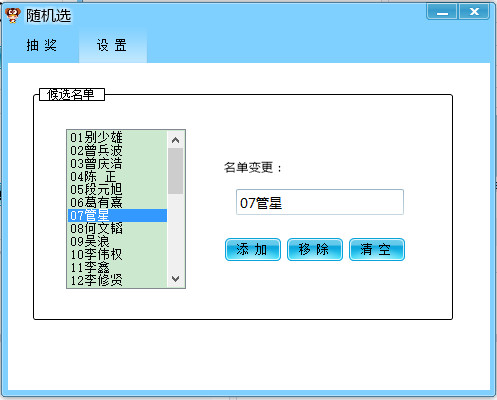Select 08何文韬 in the list

tap(117, 228)
